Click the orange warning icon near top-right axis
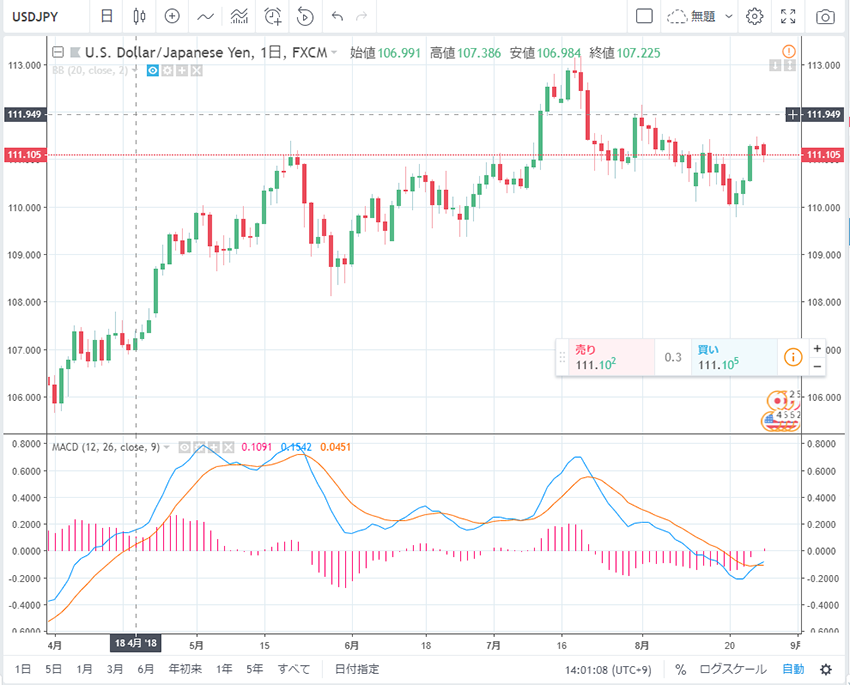850x685 pixels. [789, 51]
